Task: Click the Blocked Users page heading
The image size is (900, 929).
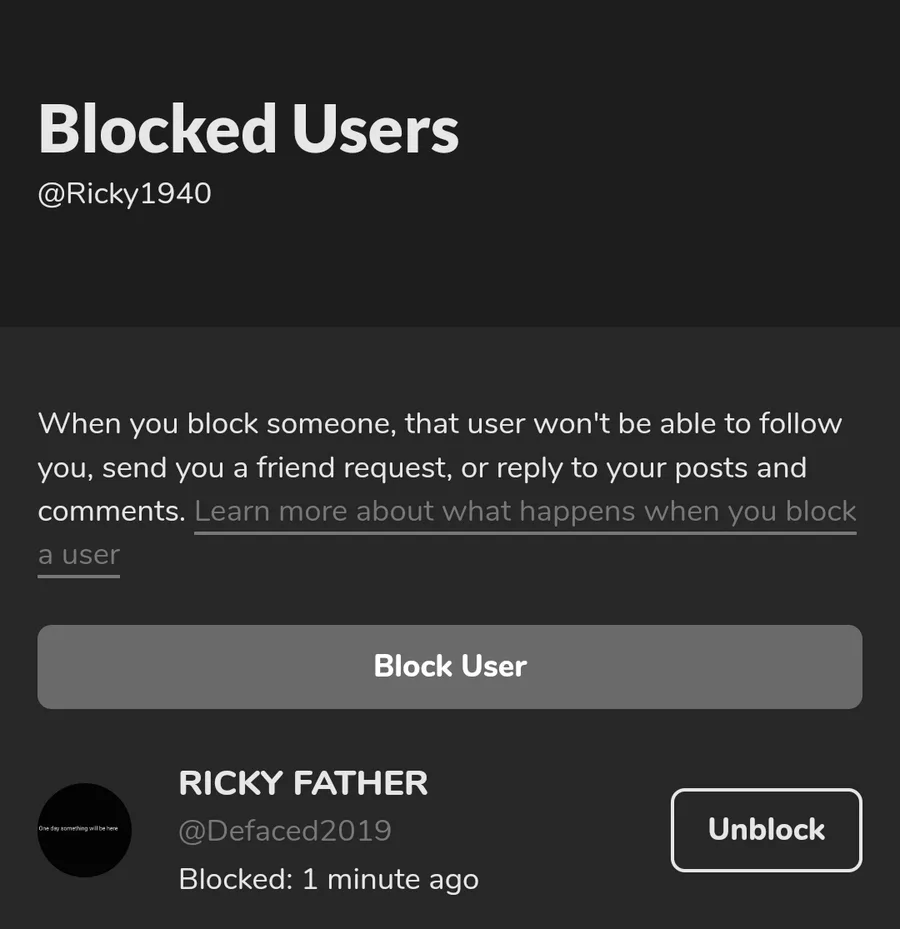Action: [x=248, y=129]
